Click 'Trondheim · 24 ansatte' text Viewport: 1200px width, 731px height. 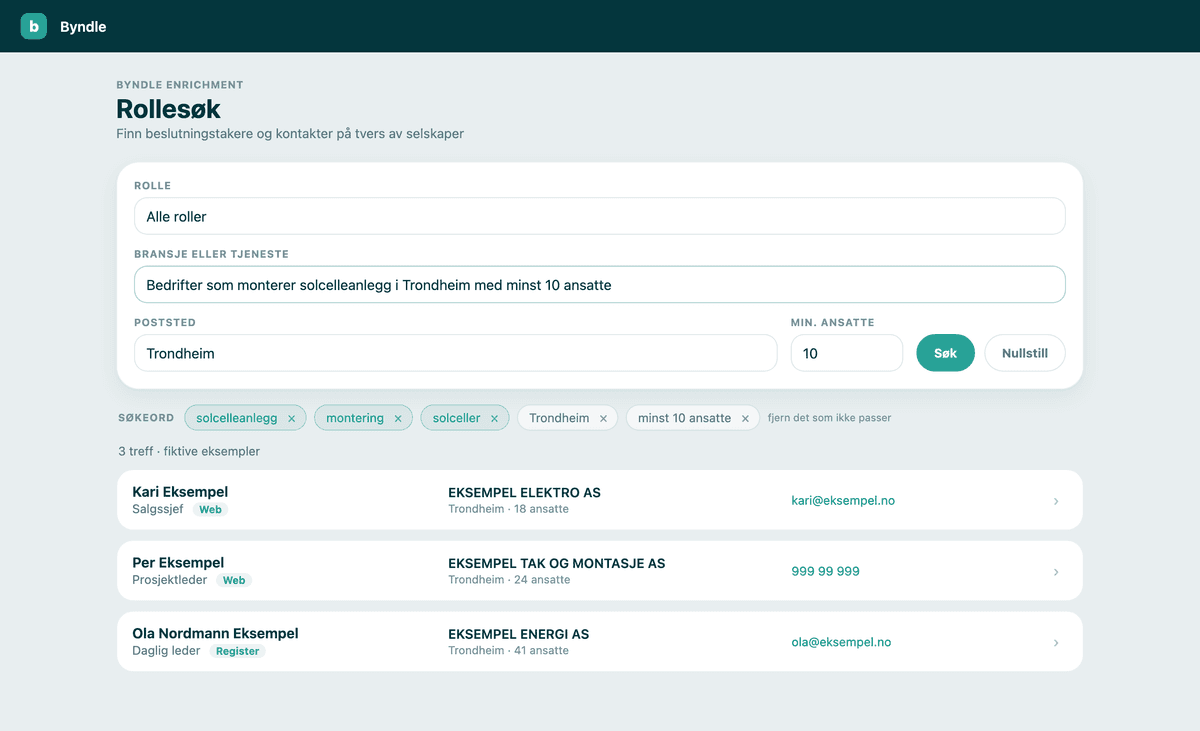click(x=509, y=580)
